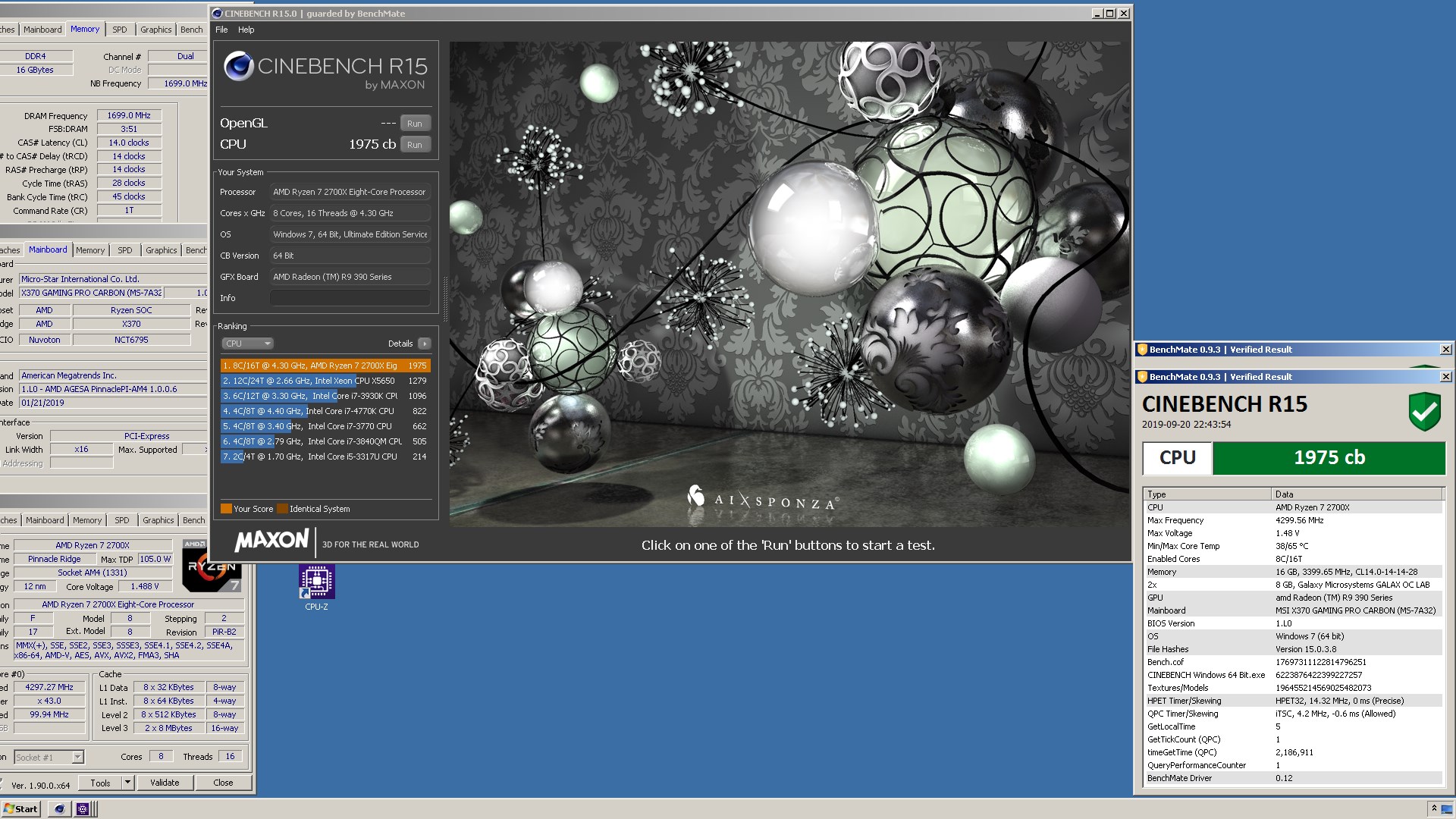Click the Data column header in BenchMate
The height and width of the screenshot is (819, 1456).
(1357, 494)
